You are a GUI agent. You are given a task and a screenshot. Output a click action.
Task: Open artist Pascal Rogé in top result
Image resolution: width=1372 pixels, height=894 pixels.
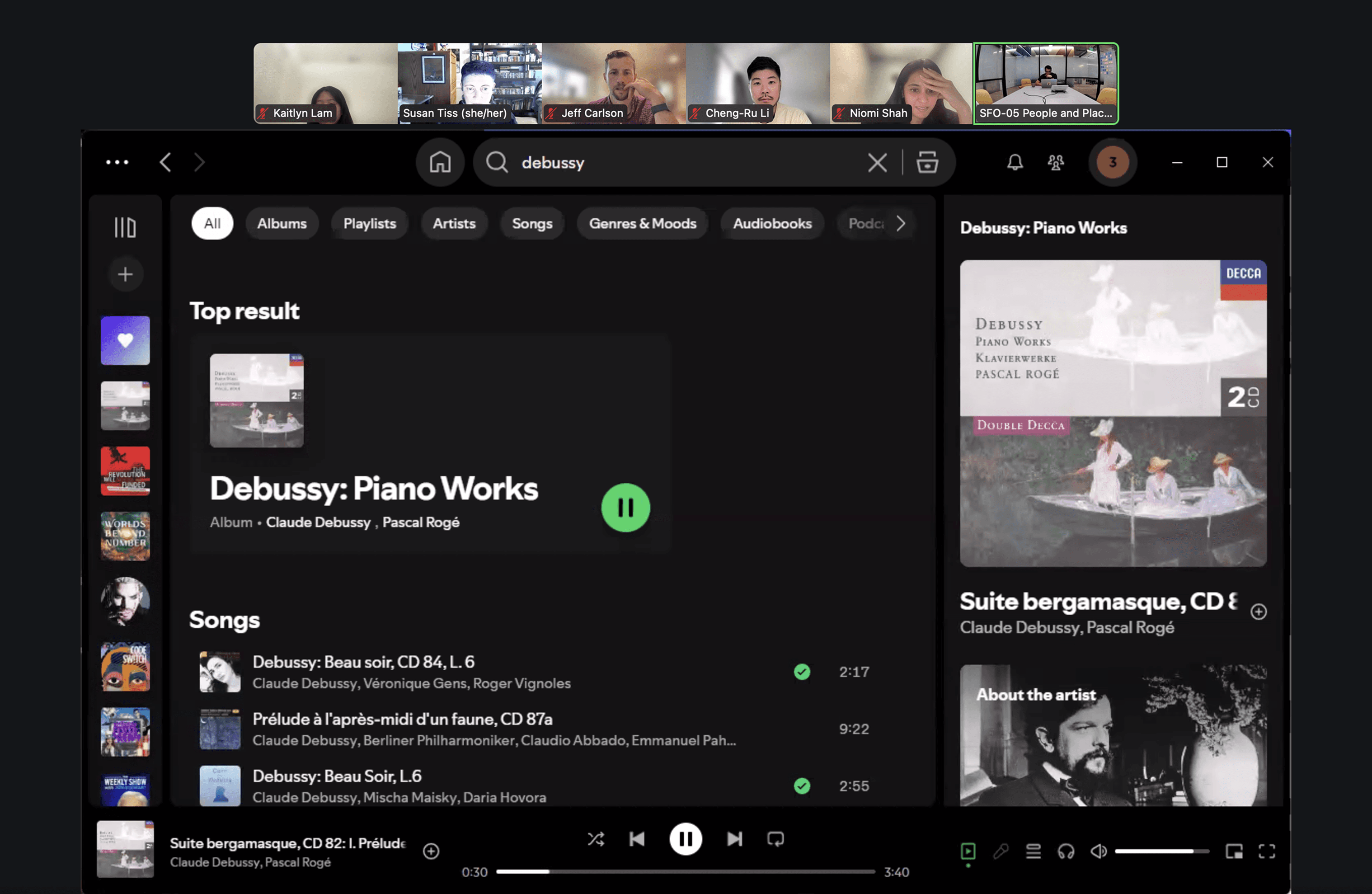tap(421, 522)
